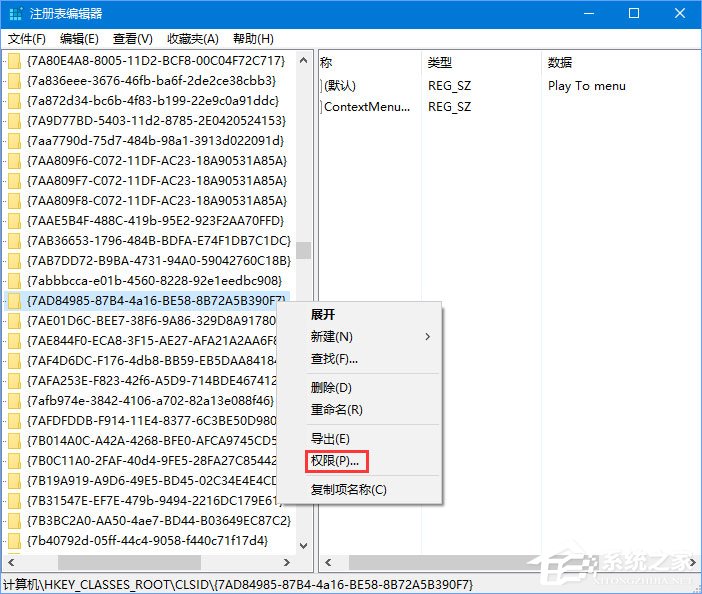The width and height of the screenshot is (702, 594).
Task: Click the folder icon of {7AB36653-1796-484B-BDFA-E74F1DB7C1DC}
Action: 14,241
